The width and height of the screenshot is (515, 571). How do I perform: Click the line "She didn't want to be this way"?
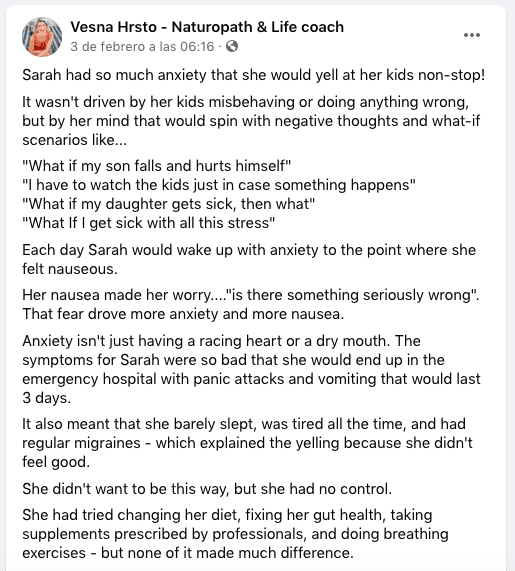tap(207, 489)
